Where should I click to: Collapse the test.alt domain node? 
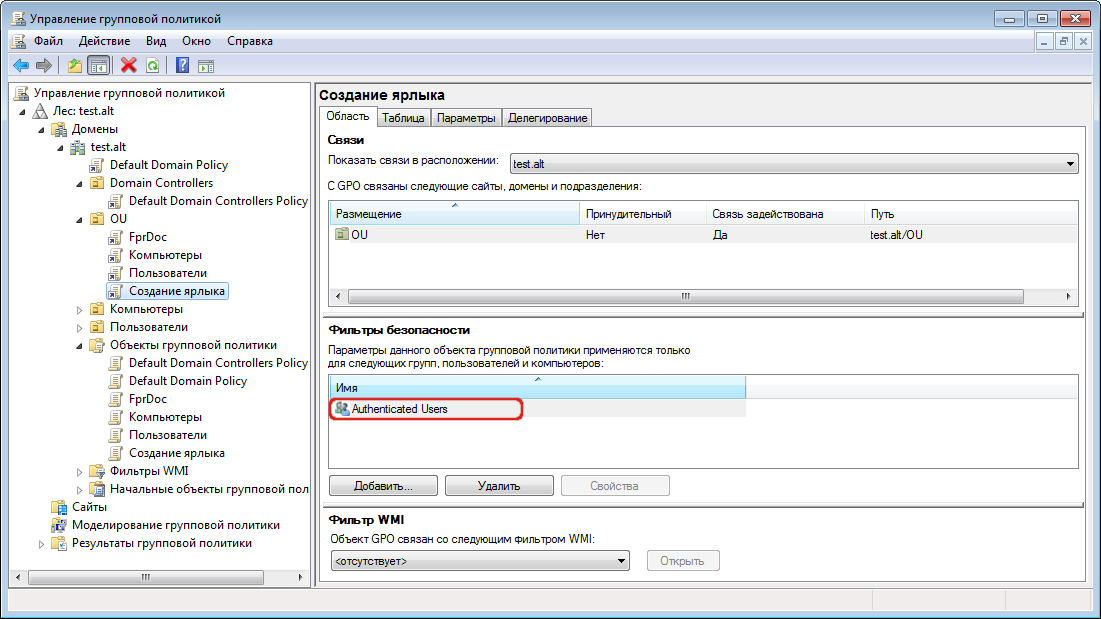click(x=60, y=148)
